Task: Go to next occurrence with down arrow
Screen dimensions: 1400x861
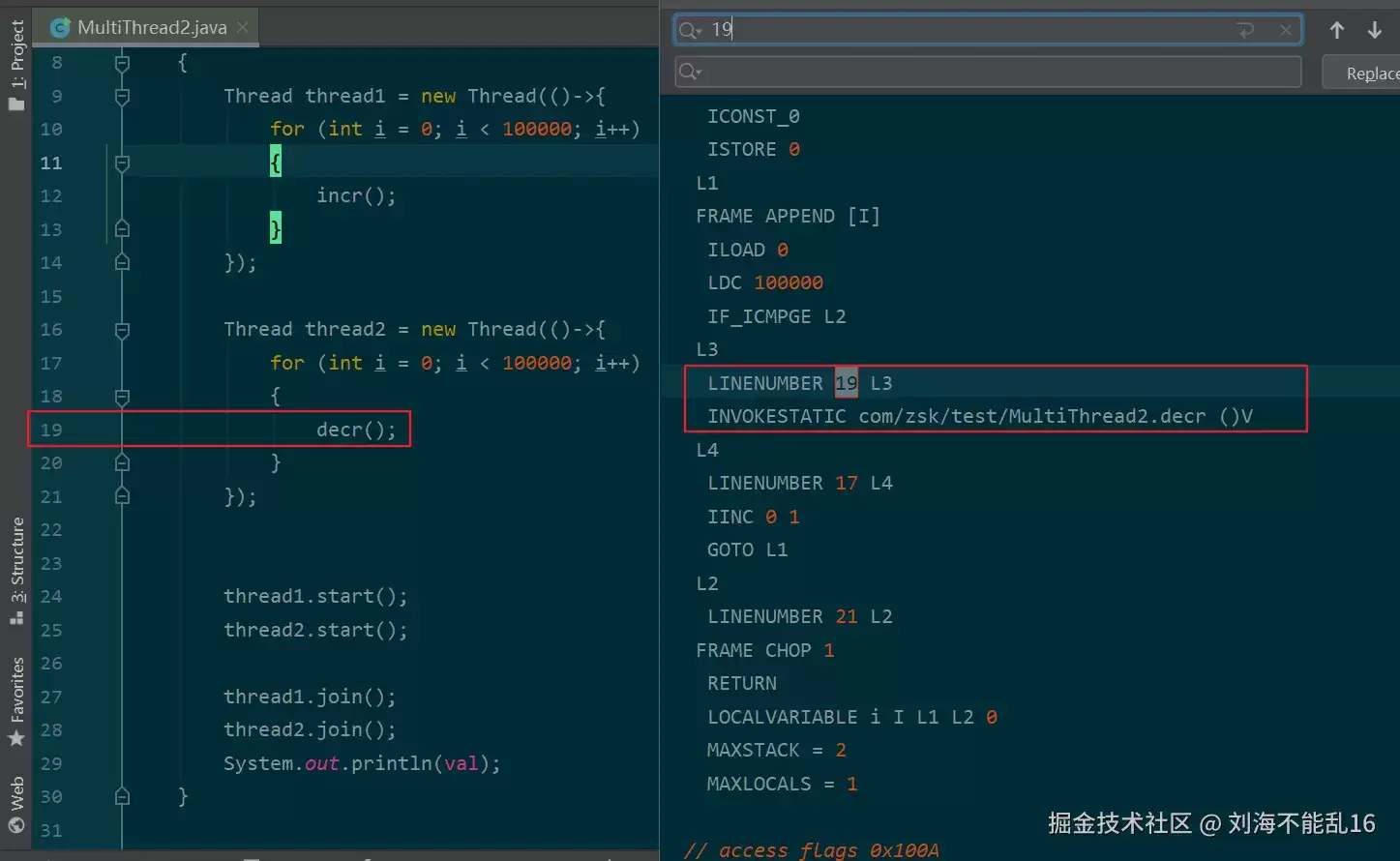Action: tap(1374, 30)
